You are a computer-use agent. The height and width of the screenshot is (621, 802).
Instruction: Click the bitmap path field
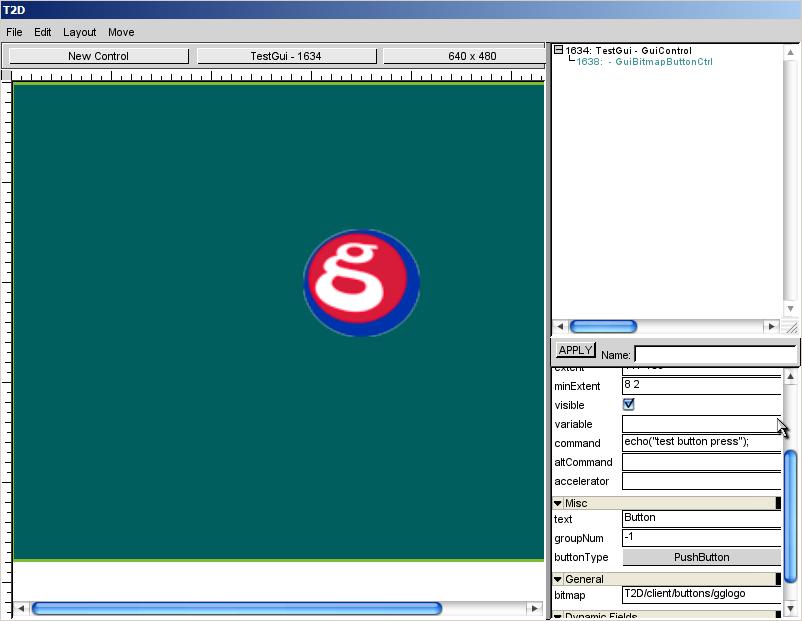pos(701,594)
